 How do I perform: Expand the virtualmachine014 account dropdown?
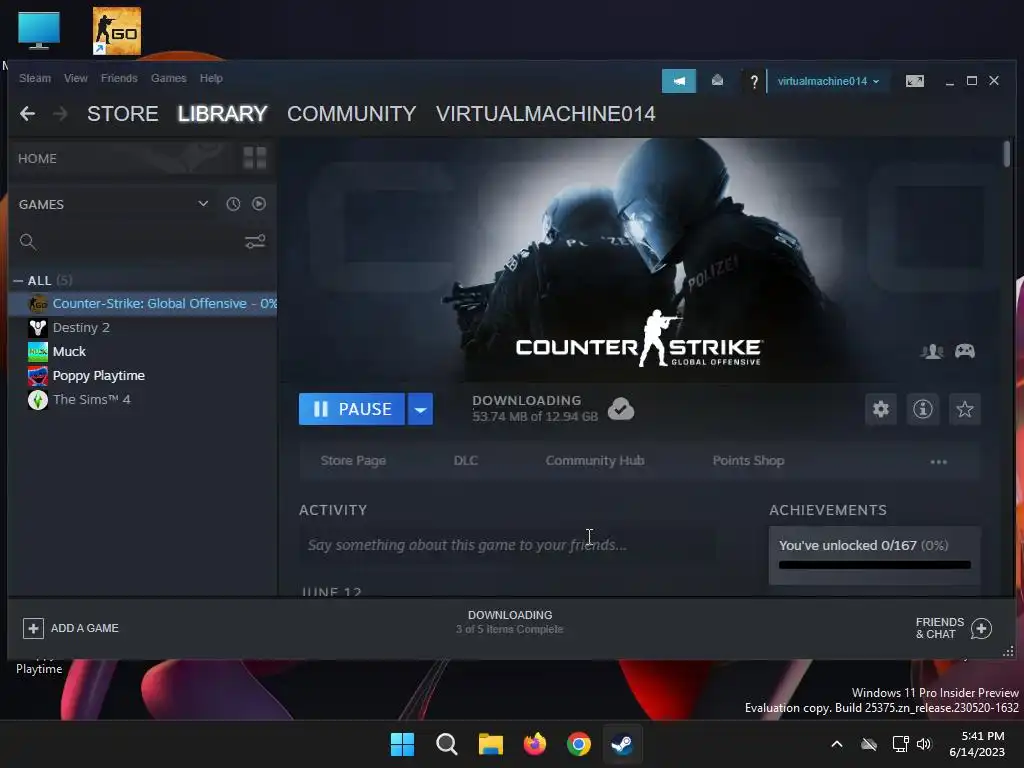coord(828,81)
